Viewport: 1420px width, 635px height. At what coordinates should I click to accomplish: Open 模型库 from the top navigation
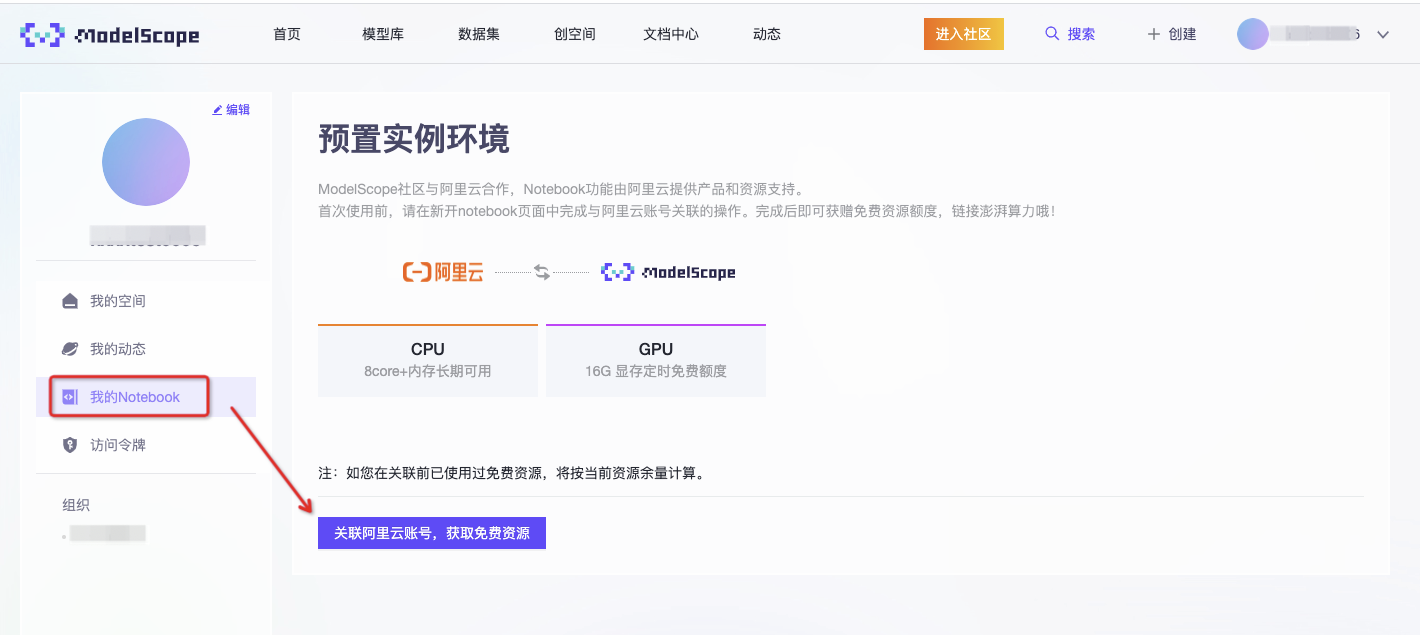click(382, 33)
